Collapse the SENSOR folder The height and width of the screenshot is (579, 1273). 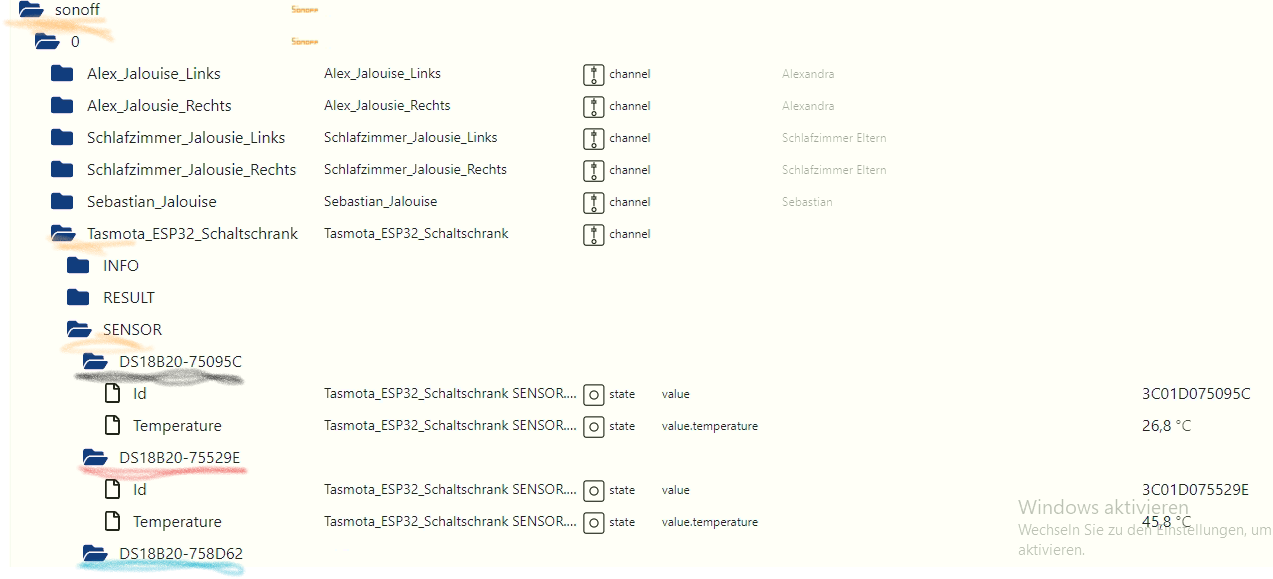(x=79, y=330)
